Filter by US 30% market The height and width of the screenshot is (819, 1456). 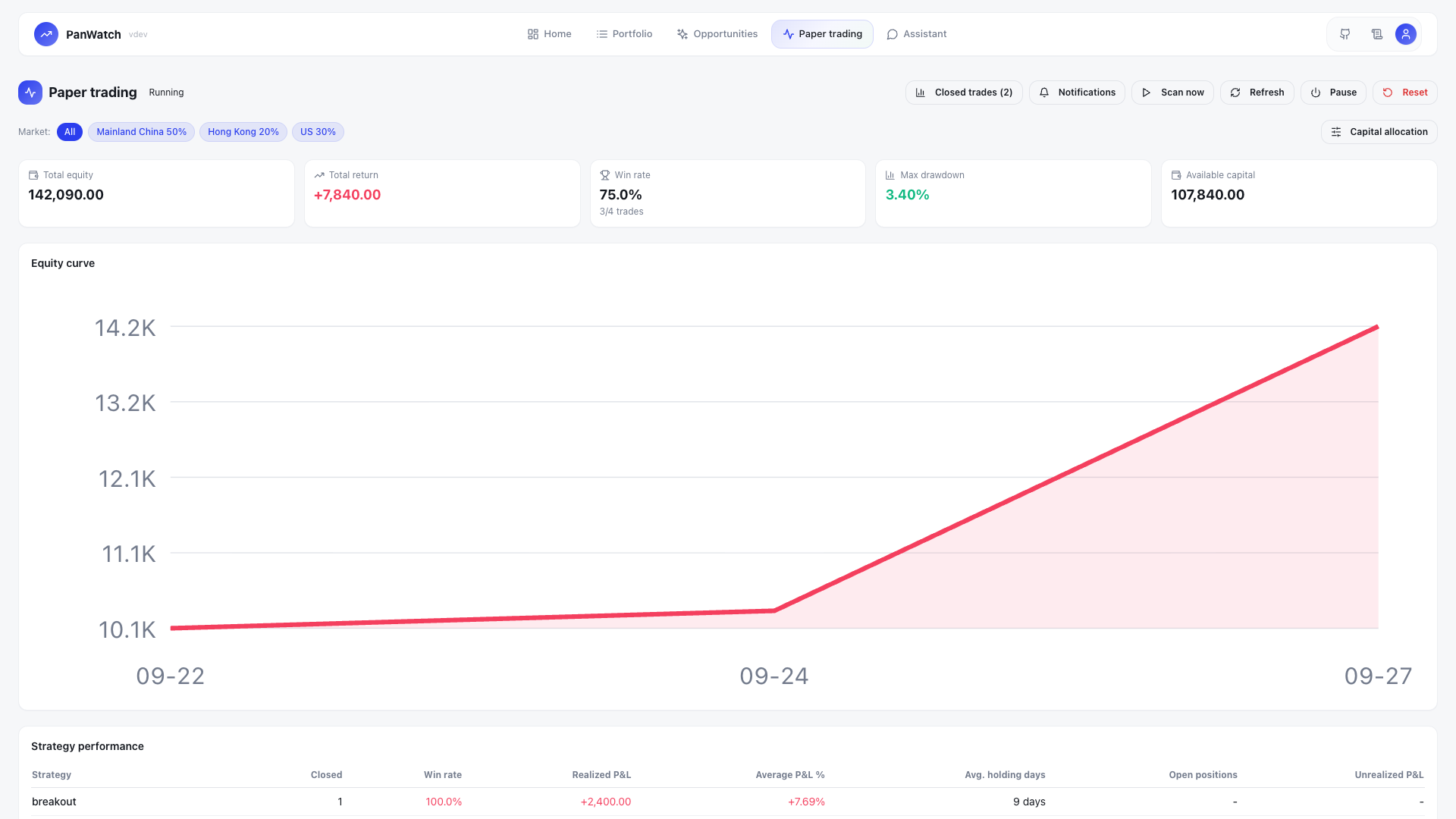click(x=318, y=132)
